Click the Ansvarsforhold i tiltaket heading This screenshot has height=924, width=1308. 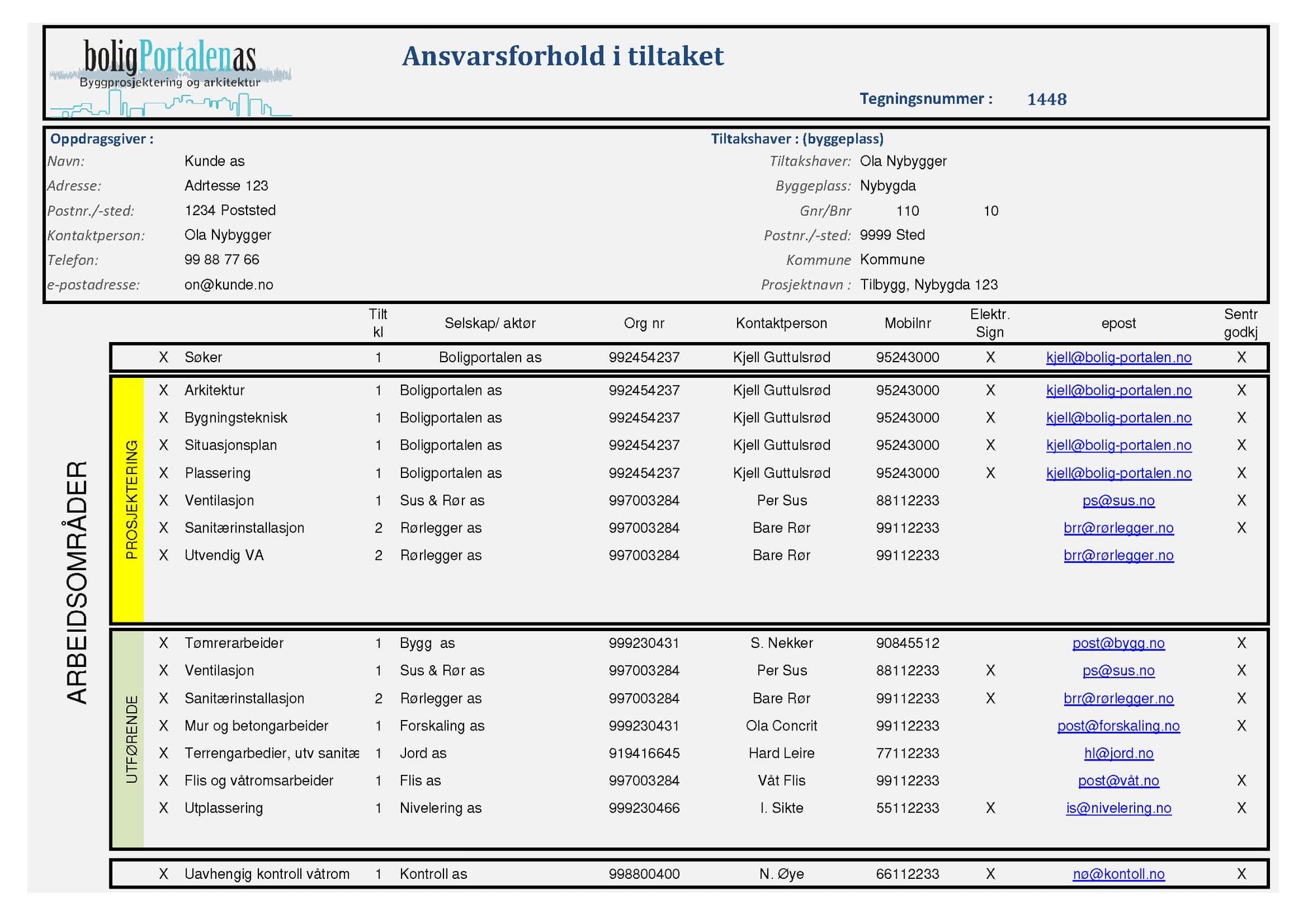pos(562,56)
